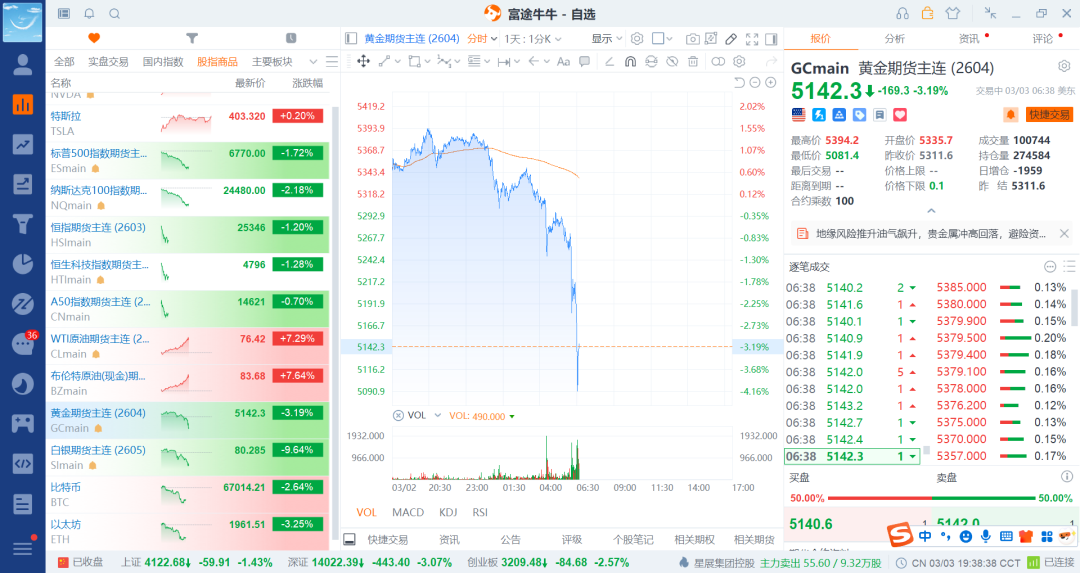This screenshot has height=573, width=1080.
Task: Dismiss the news banner with its X
Action: point(1064,234)
